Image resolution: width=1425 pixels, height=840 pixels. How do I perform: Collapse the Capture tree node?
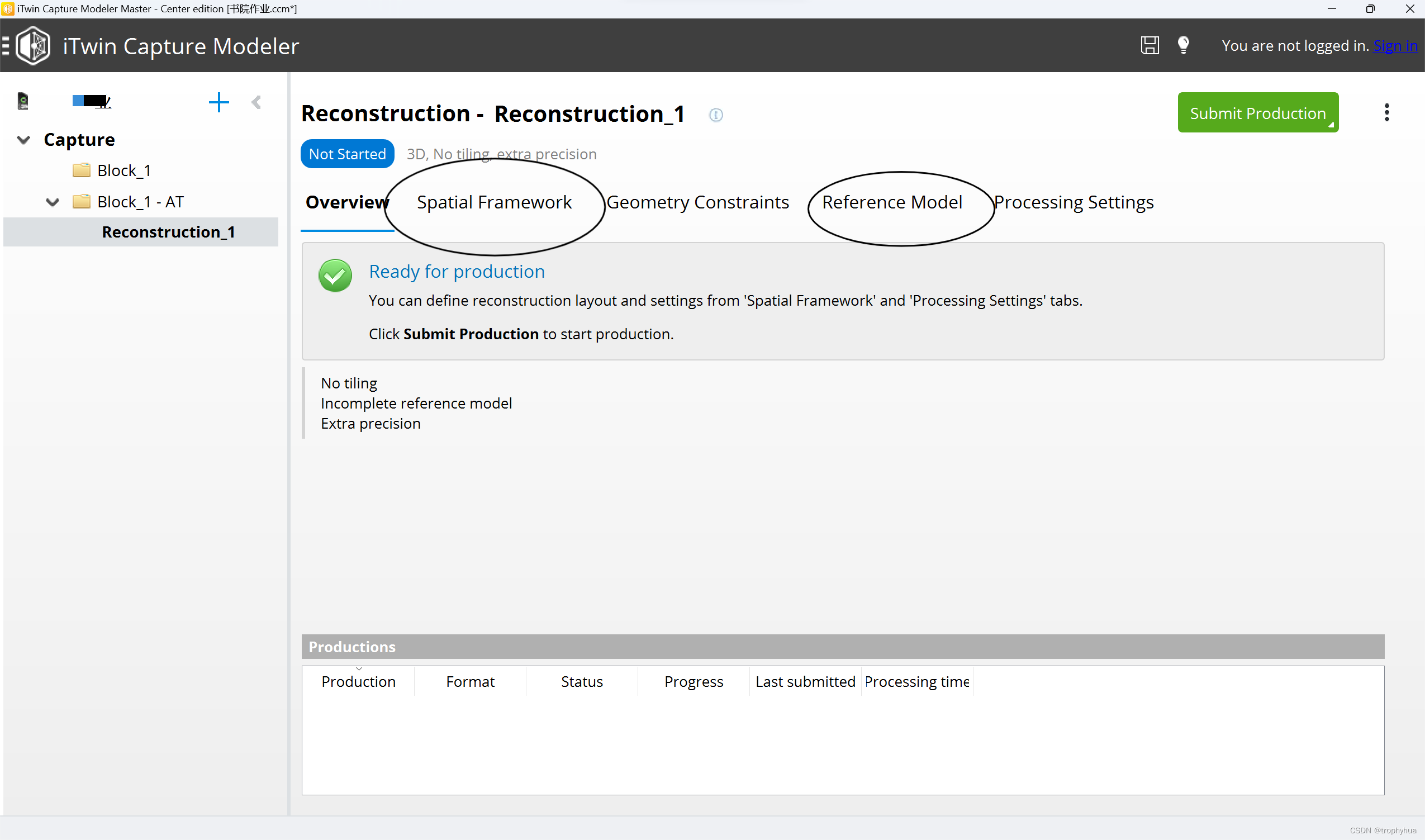click(x=23, y=140)
